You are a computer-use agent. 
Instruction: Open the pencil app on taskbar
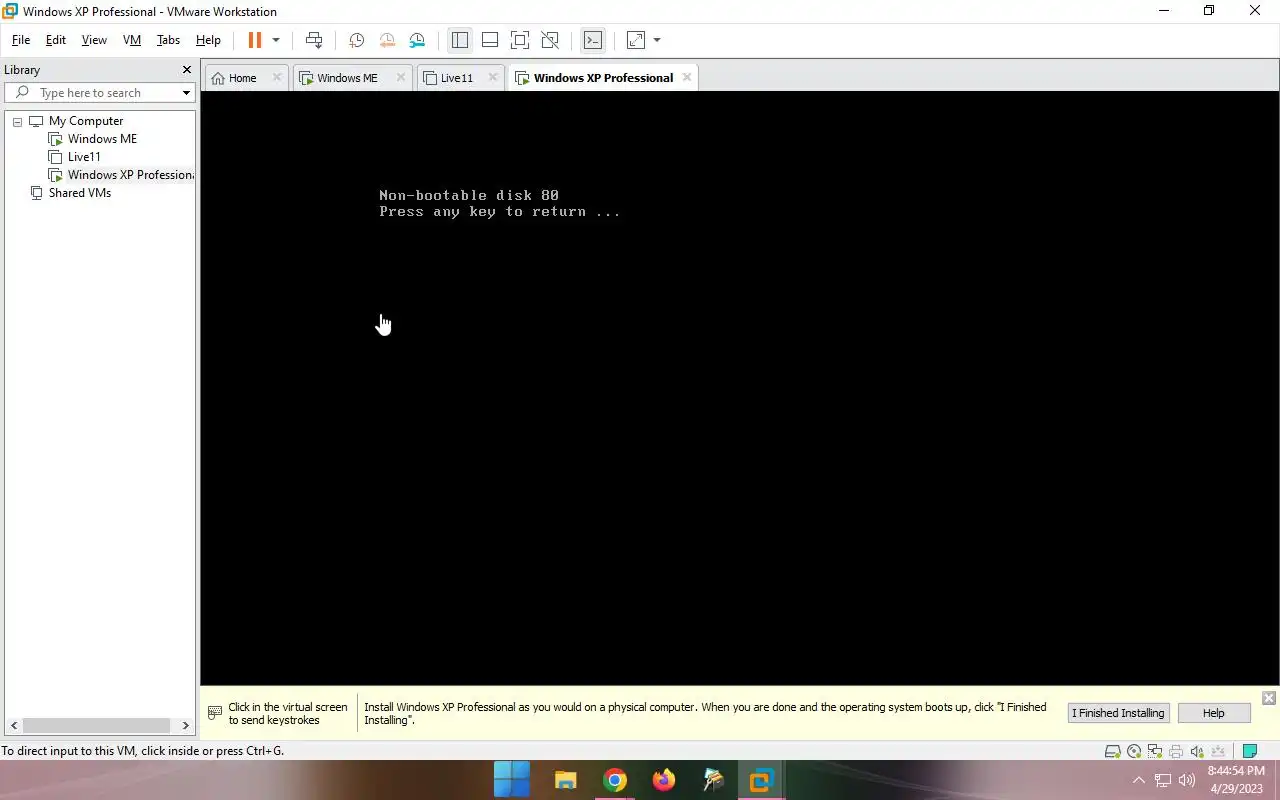[x=712, y=780]
